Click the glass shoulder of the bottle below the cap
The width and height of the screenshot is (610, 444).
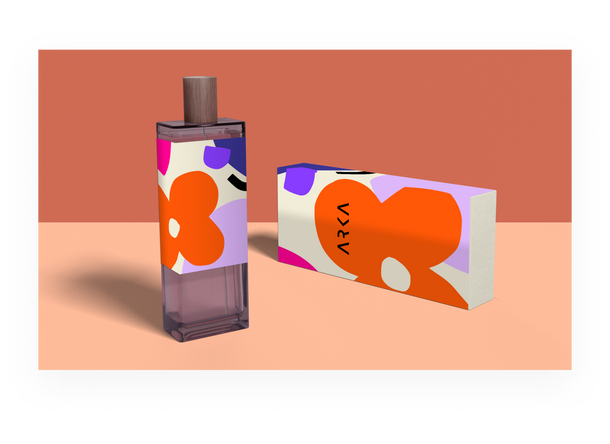tap(201, 128)
